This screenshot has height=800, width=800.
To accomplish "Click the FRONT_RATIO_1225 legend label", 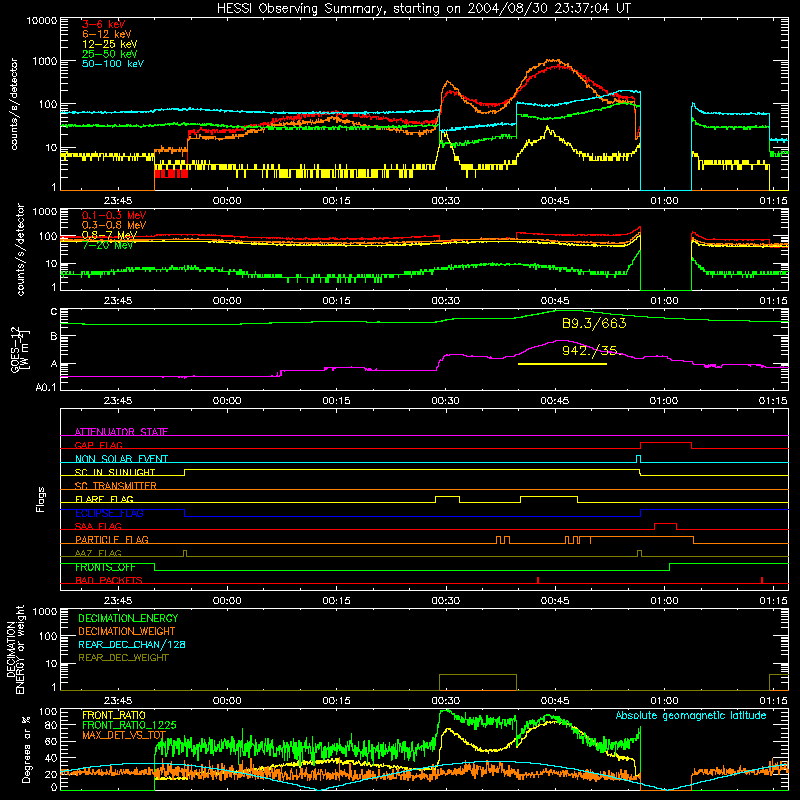I will 129,725.
